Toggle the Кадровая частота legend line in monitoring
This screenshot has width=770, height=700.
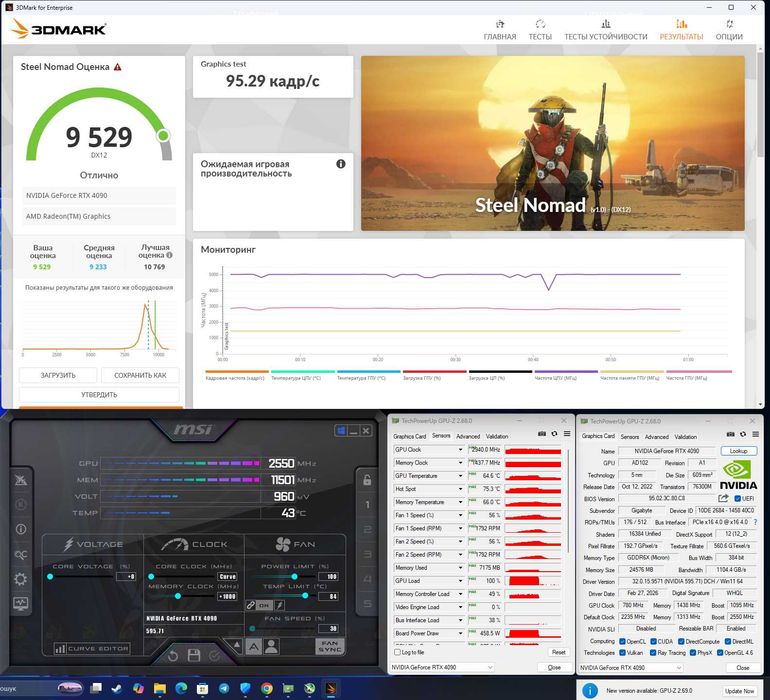coord(237,375)
